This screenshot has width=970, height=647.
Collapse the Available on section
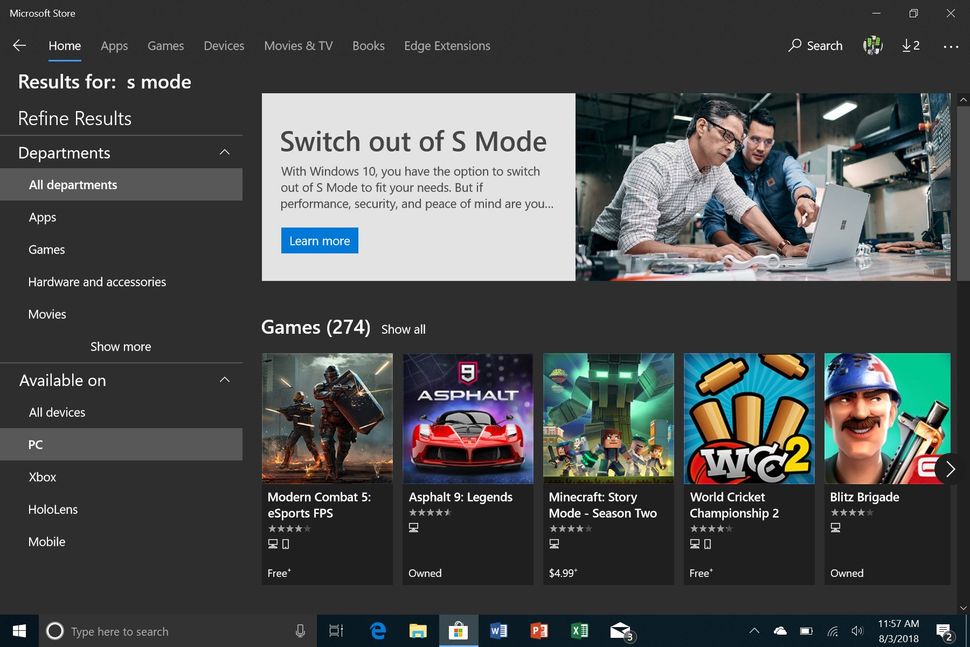[x=225, y=380]
